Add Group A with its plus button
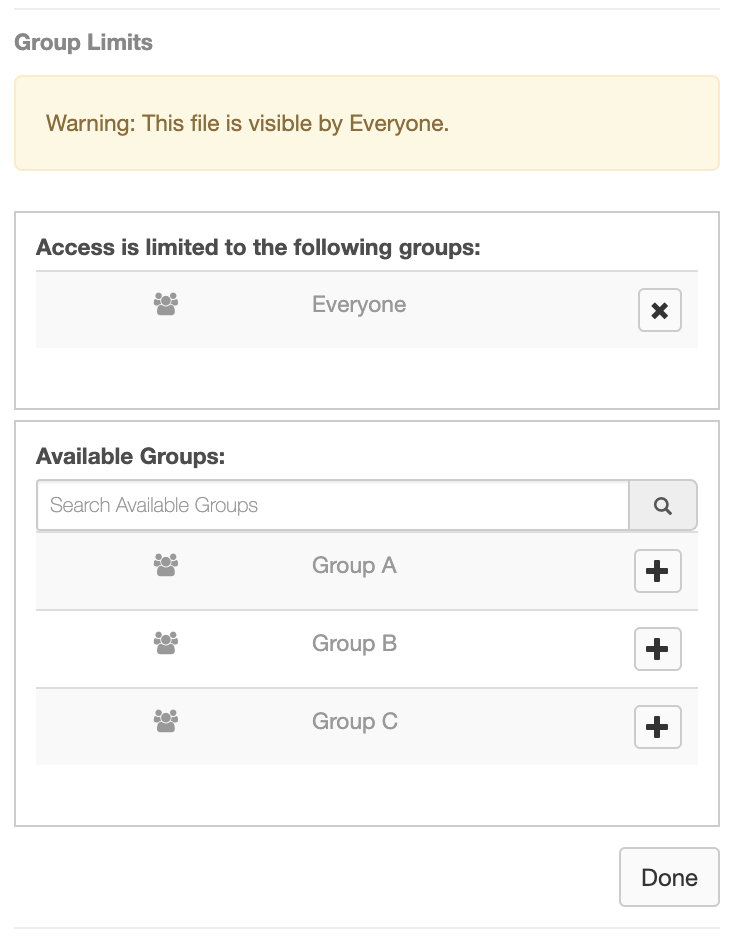Image resolution: width=736 pixels, height=940 pixels. [657, 571]
